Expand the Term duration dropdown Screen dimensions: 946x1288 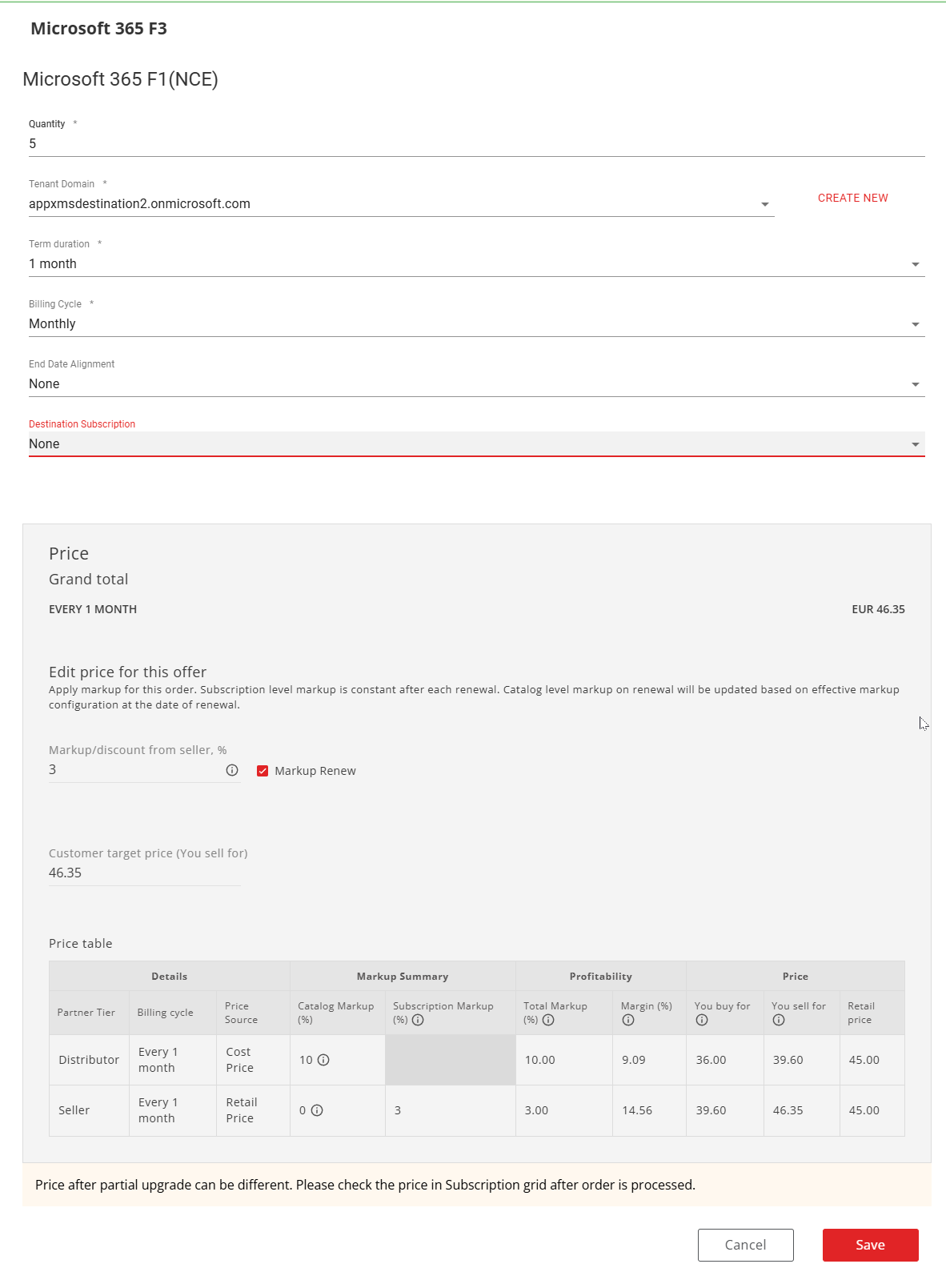click(476, 264)
